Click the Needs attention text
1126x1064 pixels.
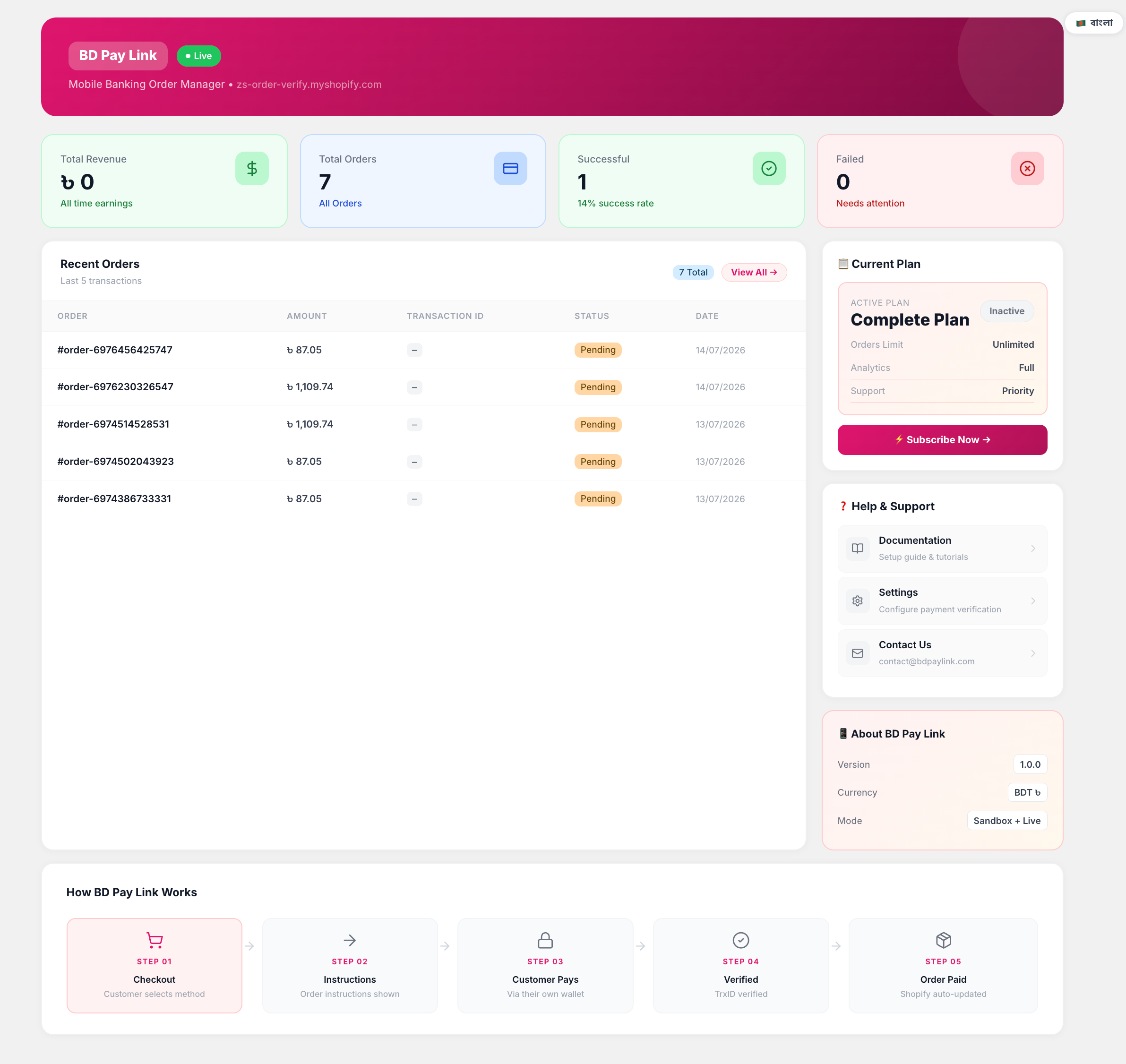pos(870,203)
